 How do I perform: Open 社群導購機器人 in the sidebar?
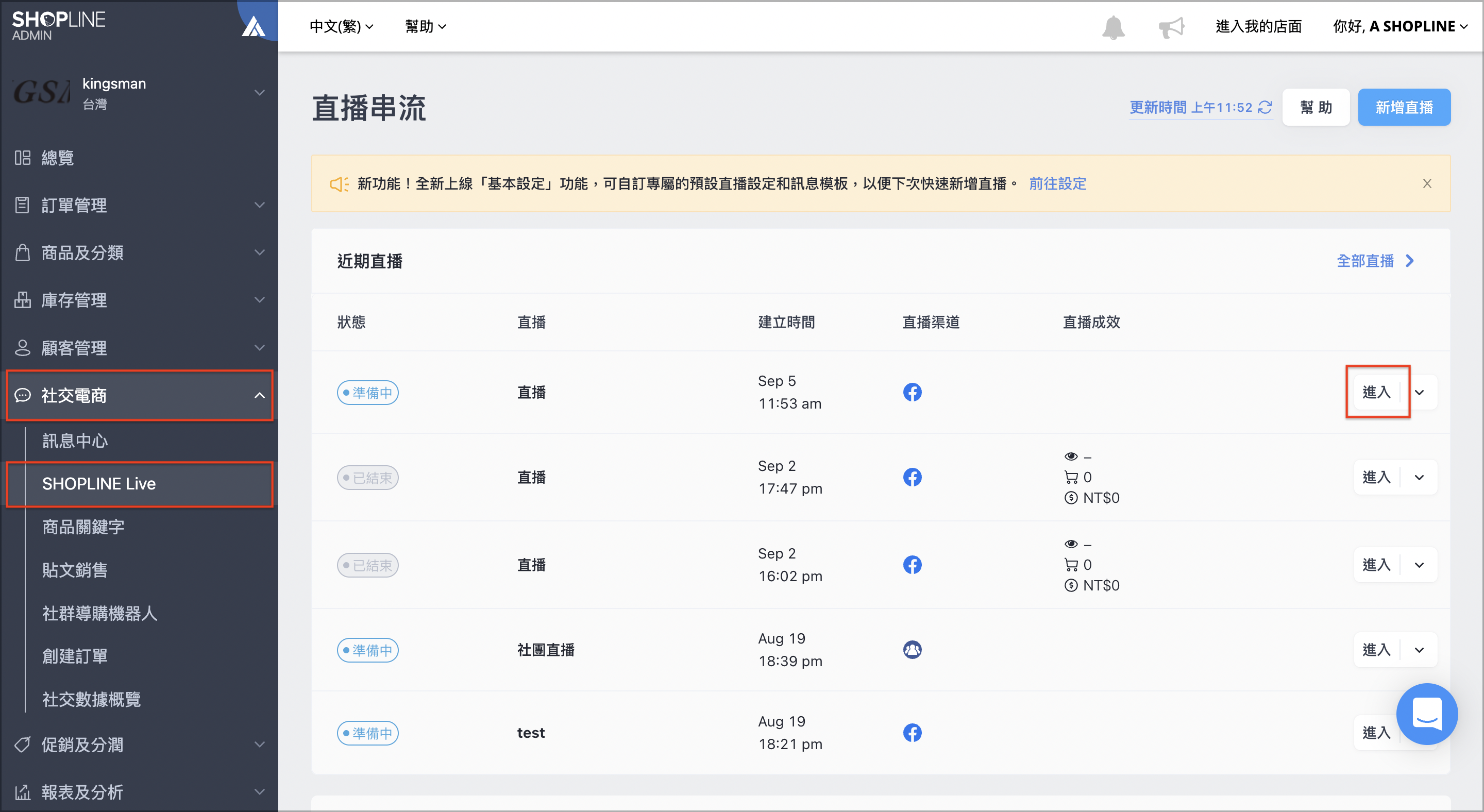pos(99,613)
